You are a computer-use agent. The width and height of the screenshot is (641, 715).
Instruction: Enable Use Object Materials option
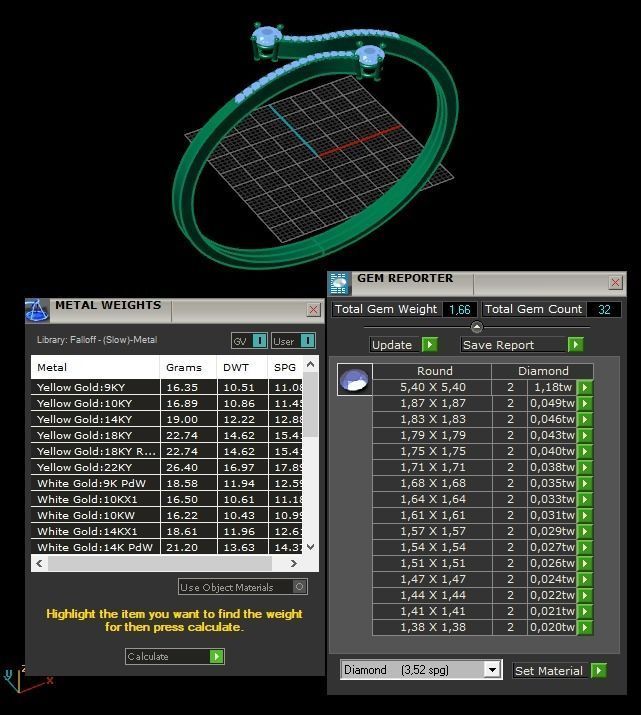point(299,587)
